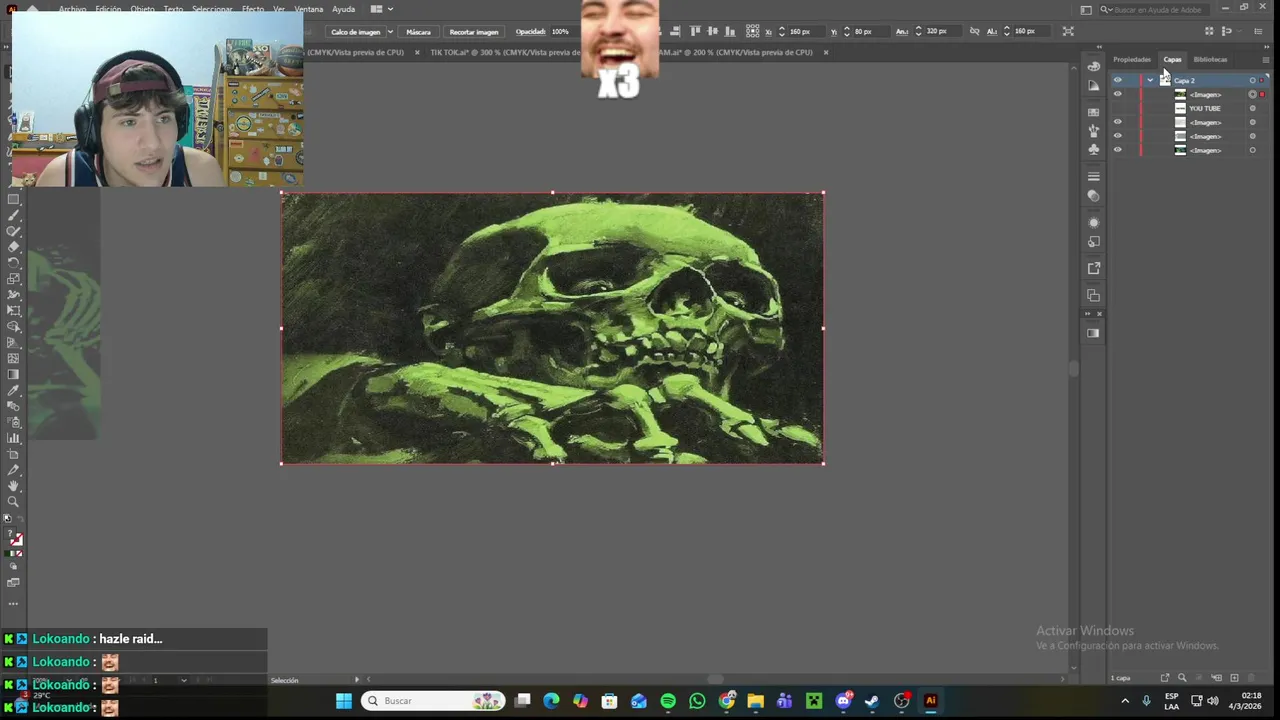Open the Swatches panel icon
1280x720 pixels.
pyautogui.click(x=1093, y=112)
